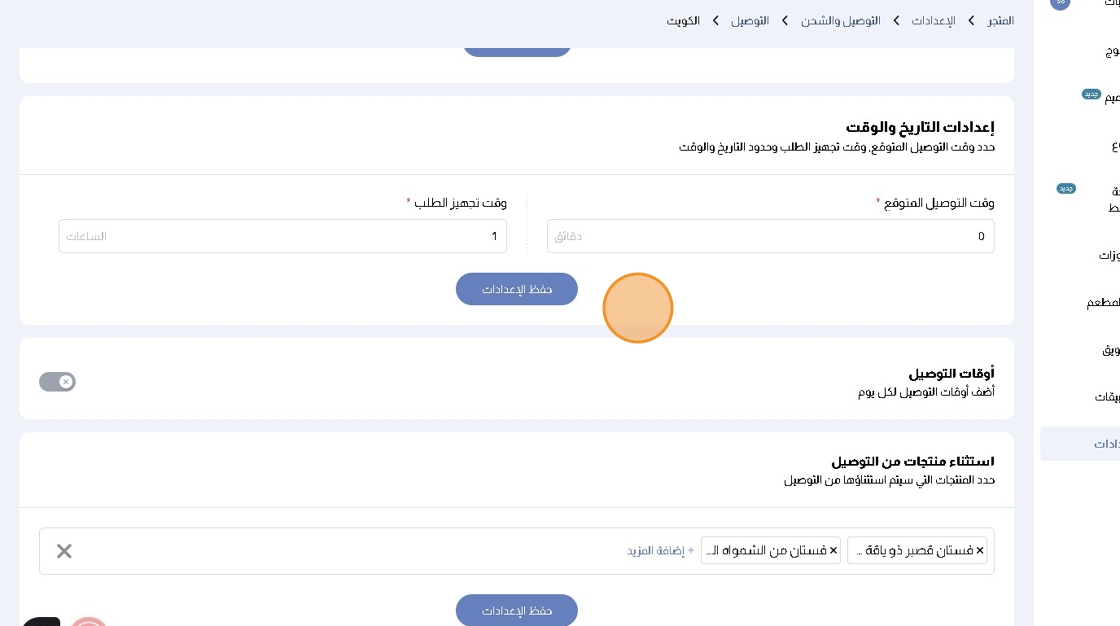The image size is (1120, 626).
Task: Enable the delivery times (أوقات التوصيل) toggle
Action: (x=57, y=381)
